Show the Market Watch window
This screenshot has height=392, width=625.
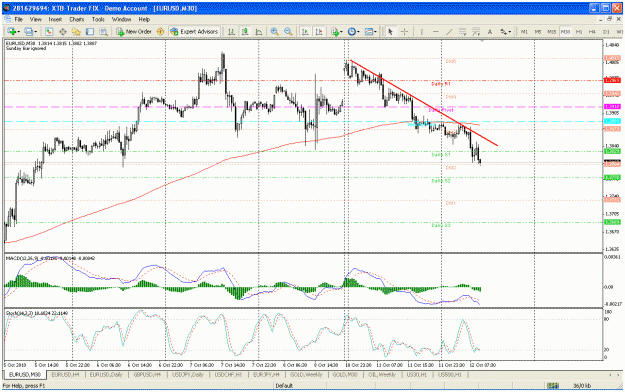(49, 32)
